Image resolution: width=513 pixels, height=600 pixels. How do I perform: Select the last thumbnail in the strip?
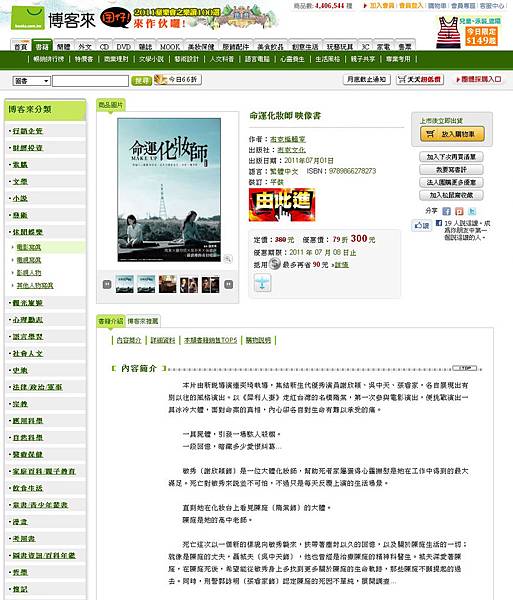(210, 284)
